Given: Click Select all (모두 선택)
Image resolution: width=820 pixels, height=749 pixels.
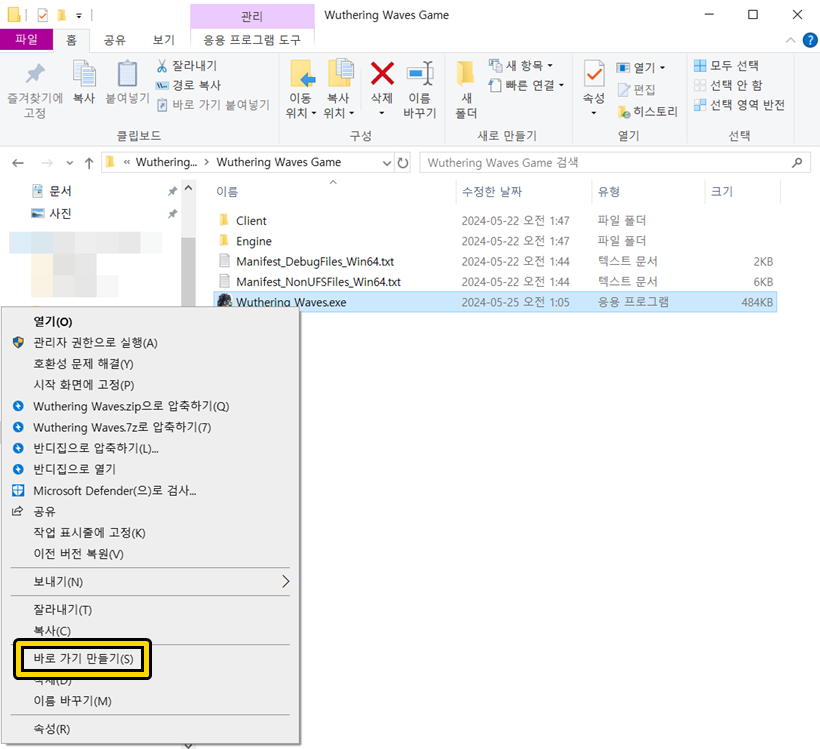Looking at the screenshot, I should click(x=726, y=65).
